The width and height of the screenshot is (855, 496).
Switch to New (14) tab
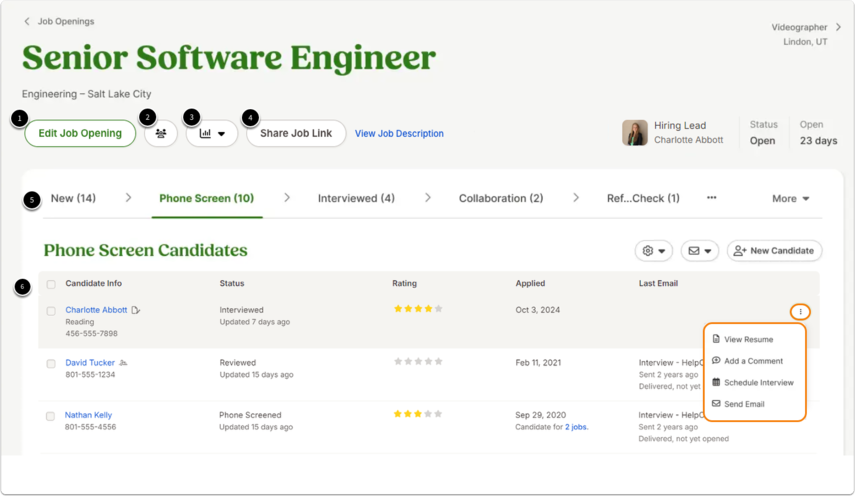73,198
